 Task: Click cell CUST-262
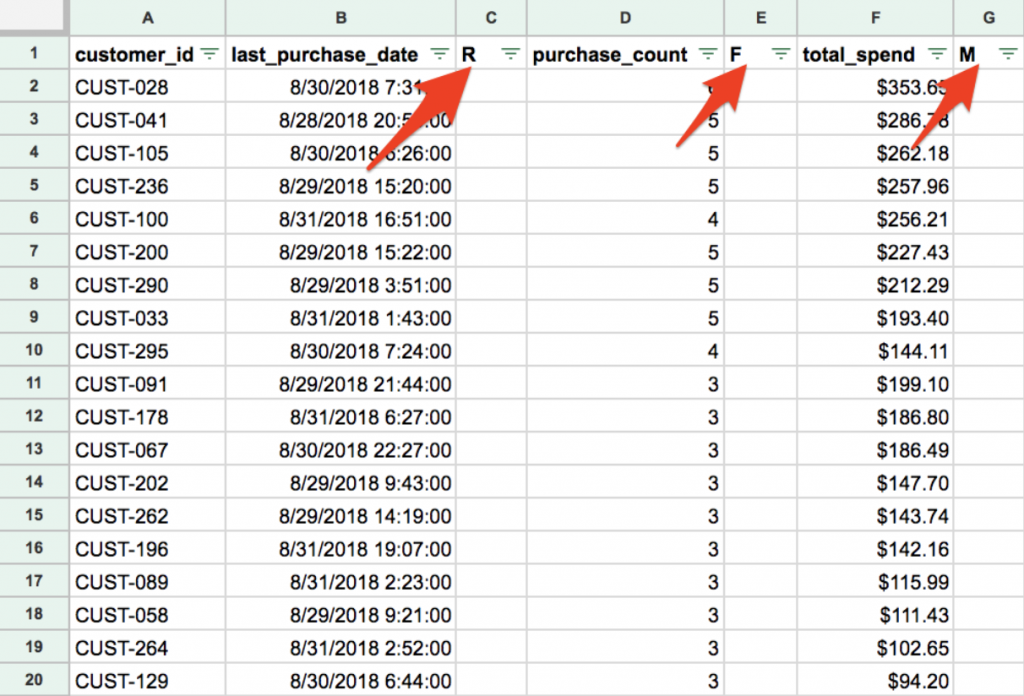click(148, 515)
